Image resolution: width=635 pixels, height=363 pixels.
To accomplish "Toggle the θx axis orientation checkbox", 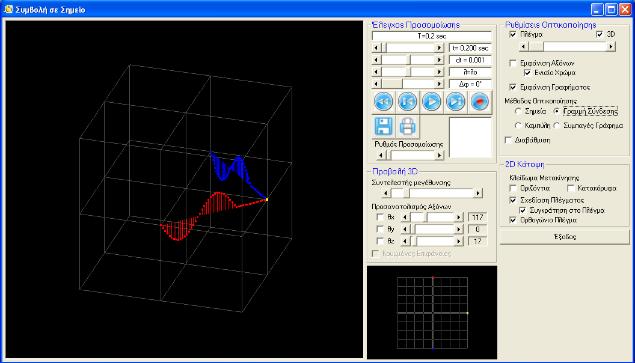I will 380,217.
